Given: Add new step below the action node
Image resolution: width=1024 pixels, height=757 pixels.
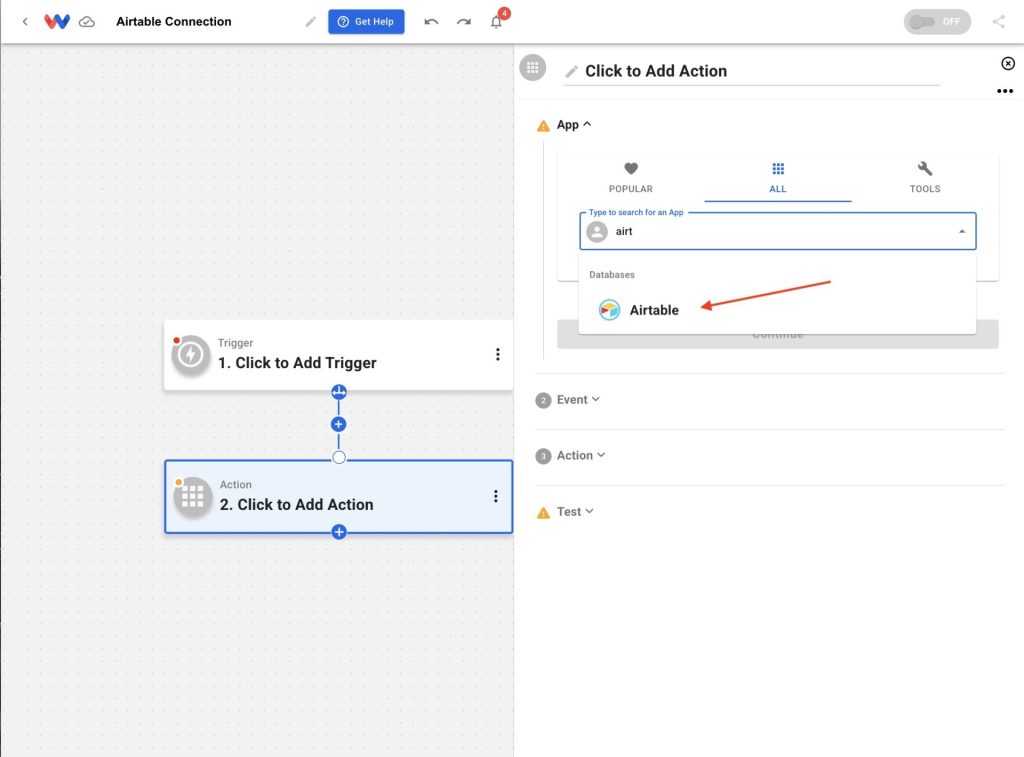Looking at the screenshot, I should click(338, 532).
